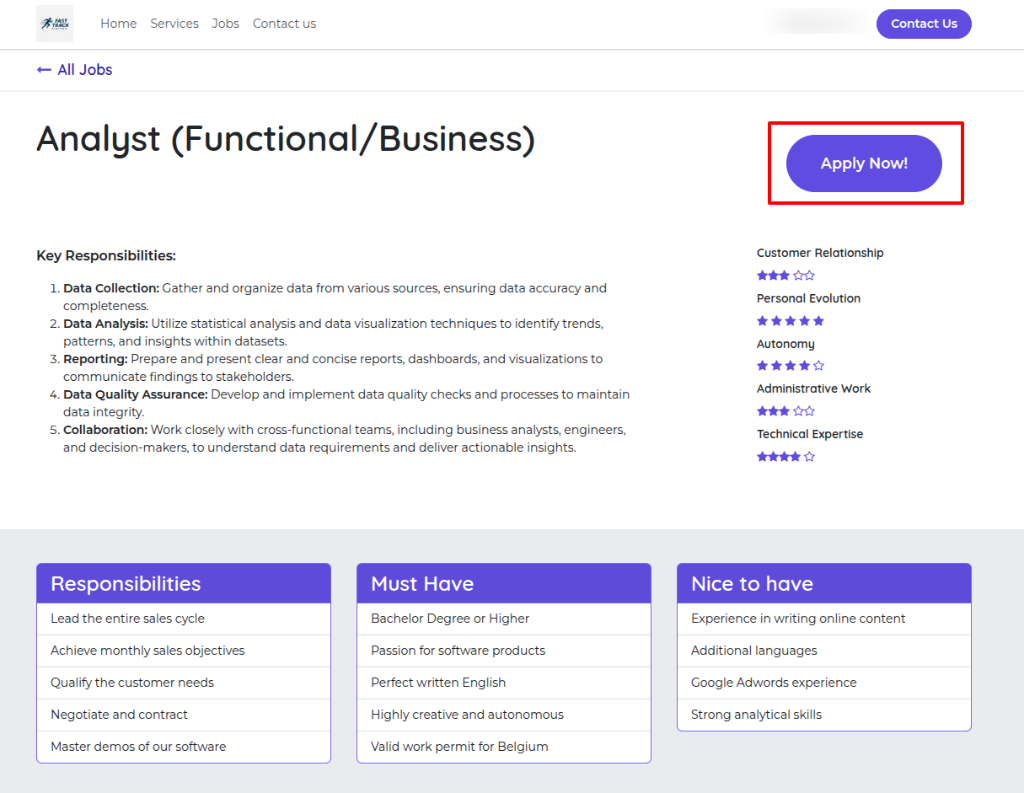Open the Home menu item
This screenshot has width=1024, height=793.
point(118,24)
